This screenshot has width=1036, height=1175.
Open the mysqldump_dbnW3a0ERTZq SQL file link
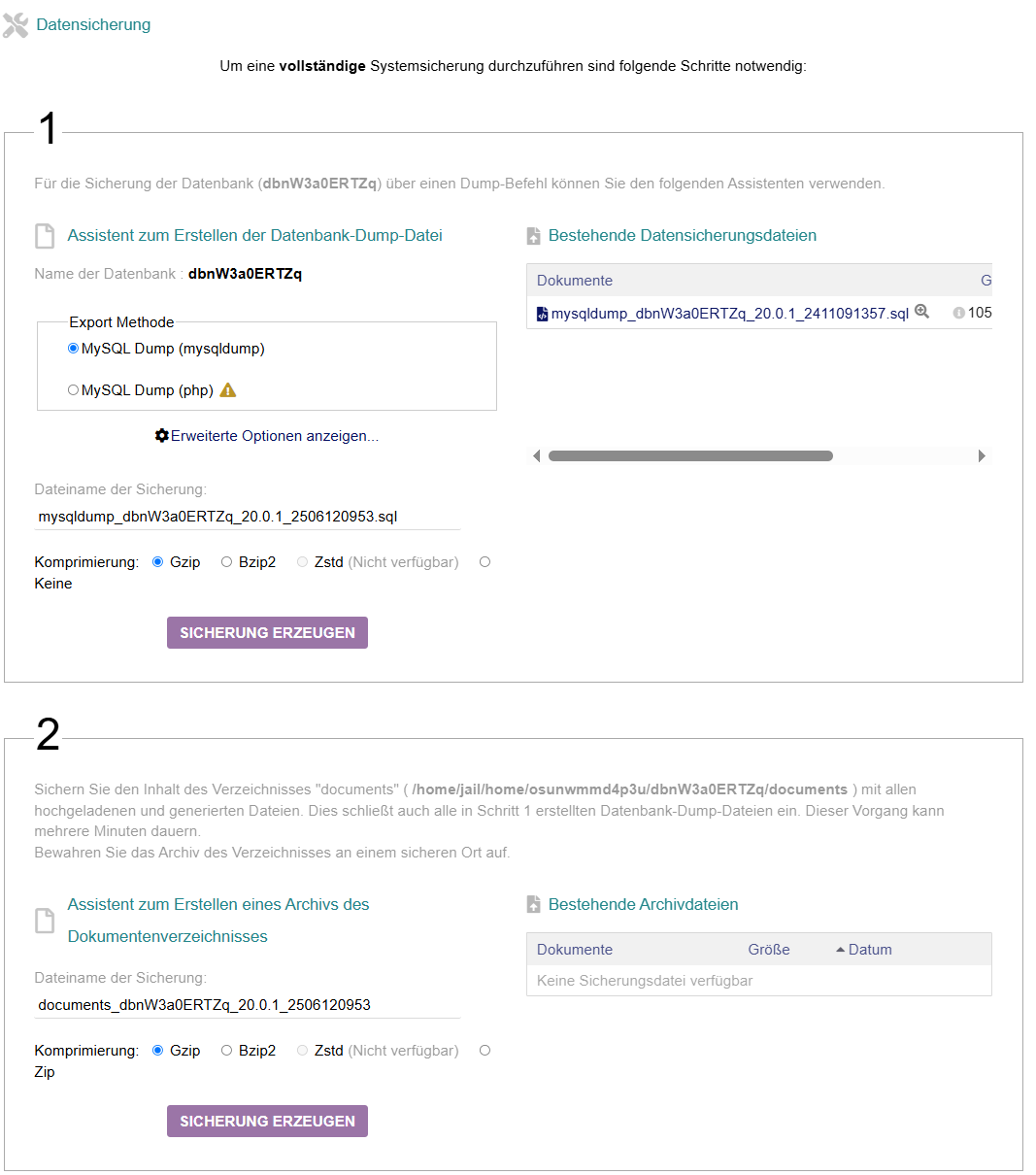click(729, 314)
